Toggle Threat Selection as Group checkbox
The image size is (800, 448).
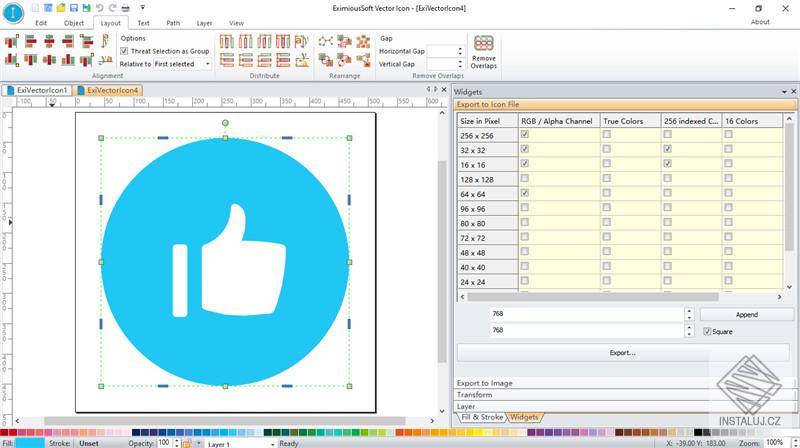pos(124,51)
